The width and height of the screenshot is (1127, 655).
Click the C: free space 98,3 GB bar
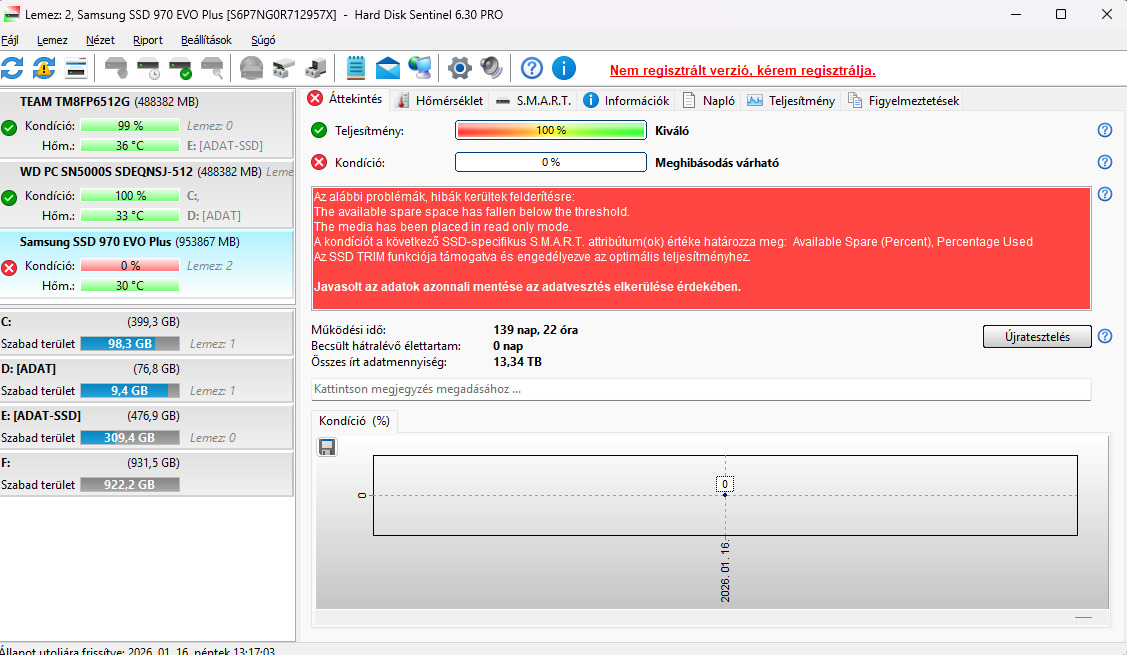coord(129,344)
